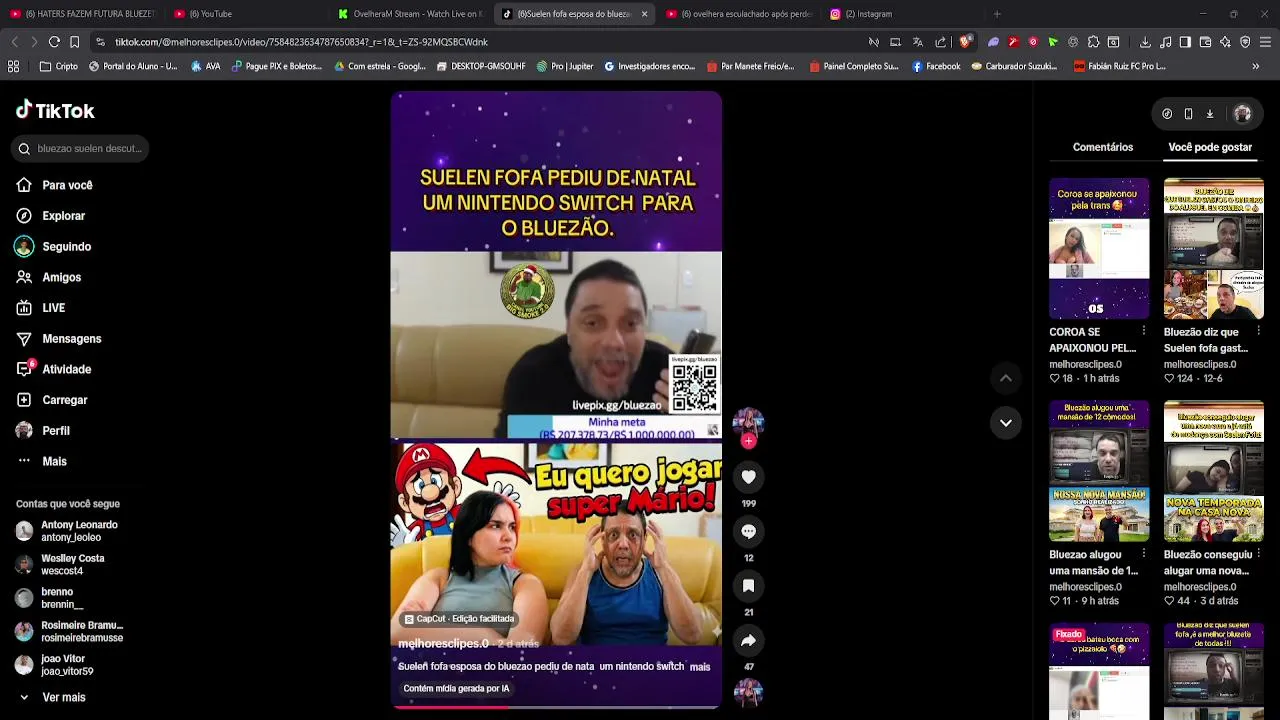Viewport: 1280px width, 720px height.
Task: Click get app phone icon
Action: click(1188, 114)
